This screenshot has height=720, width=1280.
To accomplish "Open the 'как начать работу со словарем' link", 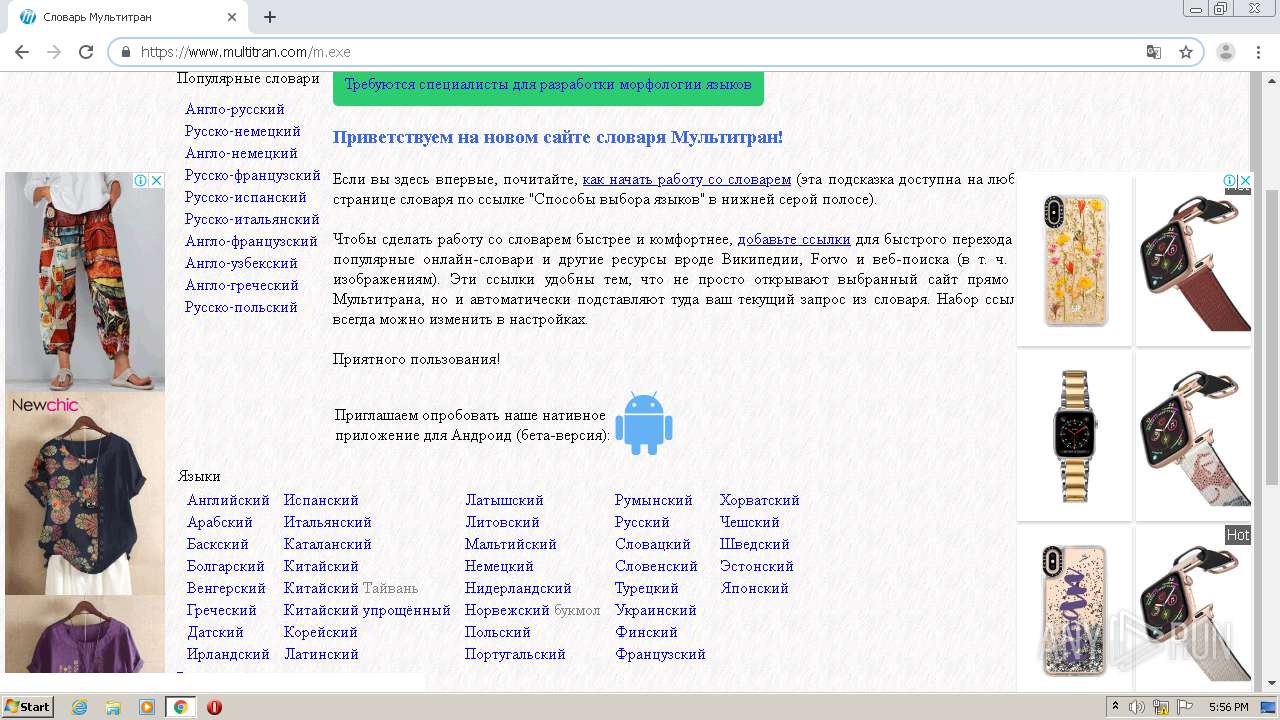I will (x=687, y=180).
